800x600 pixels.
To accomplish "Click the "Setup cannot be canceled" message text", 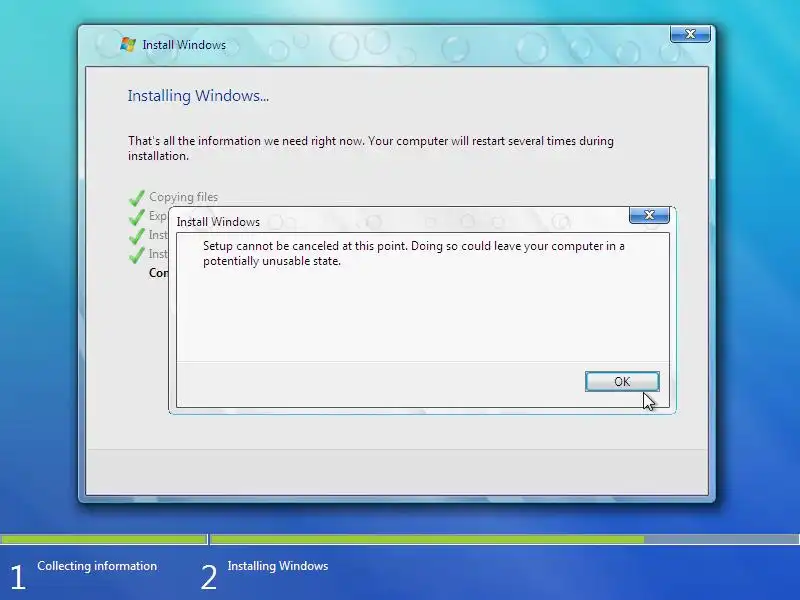I will coord(414,253).
